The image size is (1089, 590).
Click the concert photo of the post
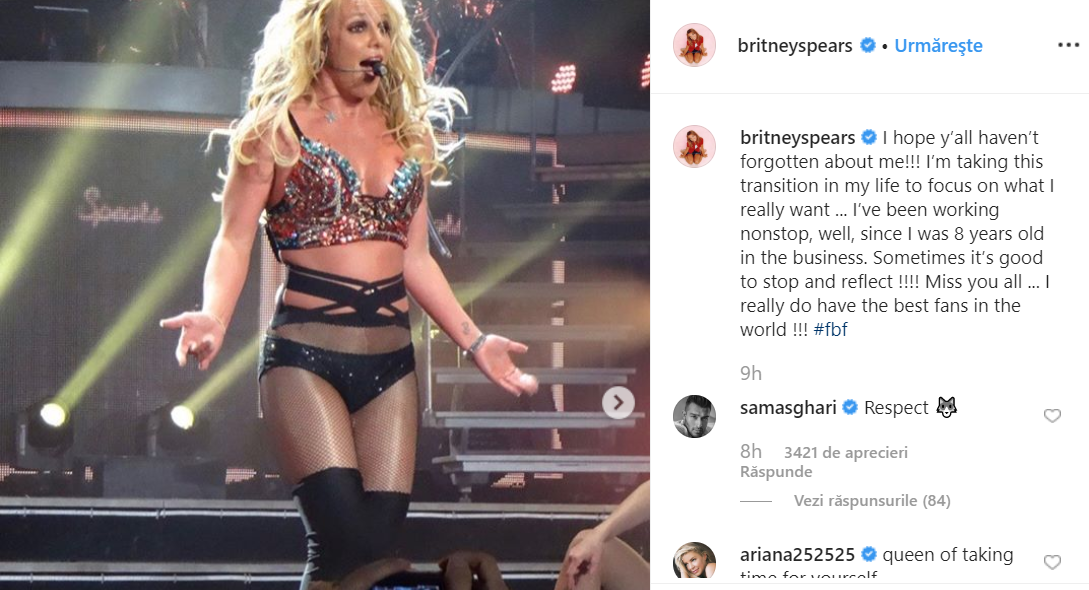click(325, 295)
